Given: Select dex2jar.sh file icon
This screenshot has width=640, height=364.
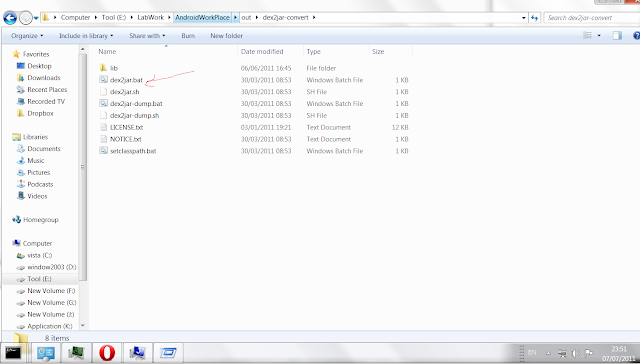Looking at the screenshot, I should tap(103, 91).
